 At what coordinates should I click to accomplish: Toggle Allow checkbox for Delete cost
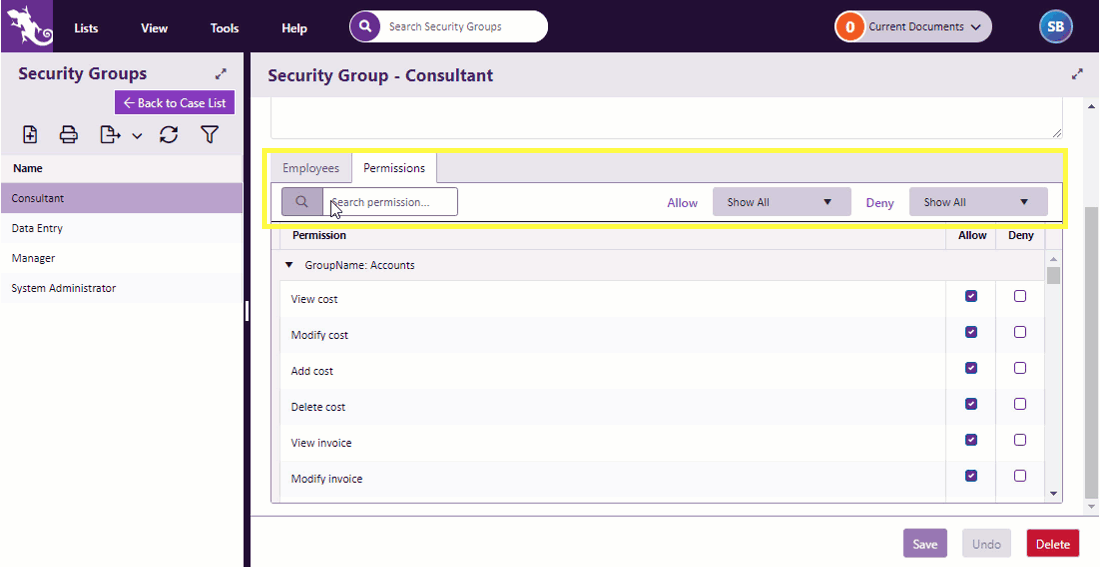click(x=971, y=404)
